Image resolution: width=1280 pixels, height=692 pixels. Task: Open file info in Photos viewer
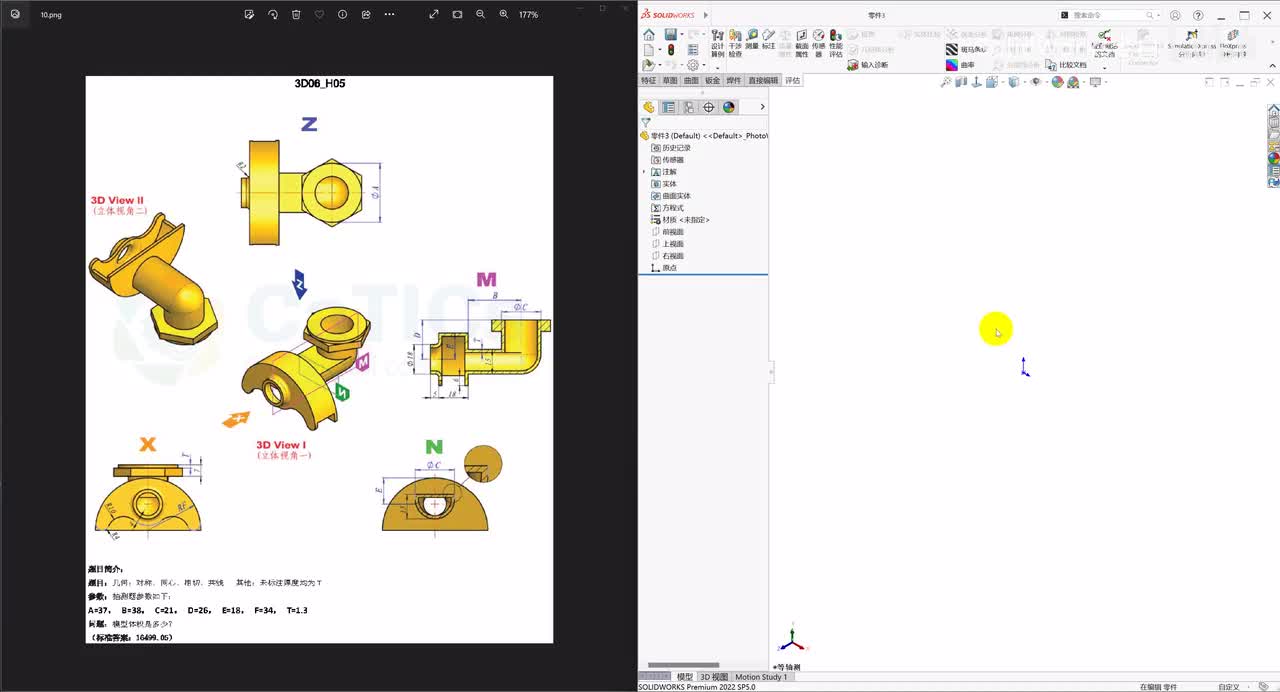point(342,14)
